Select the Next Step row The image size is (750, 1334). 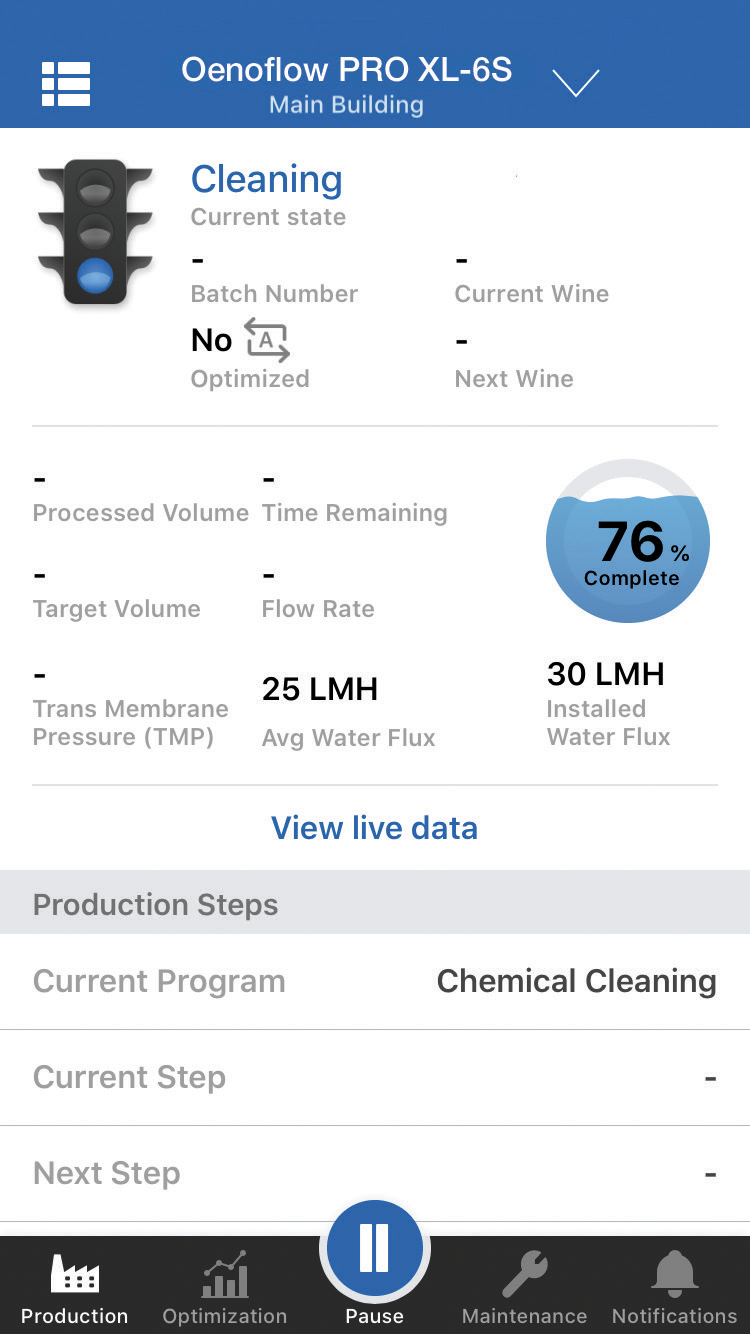point(375,1173)
